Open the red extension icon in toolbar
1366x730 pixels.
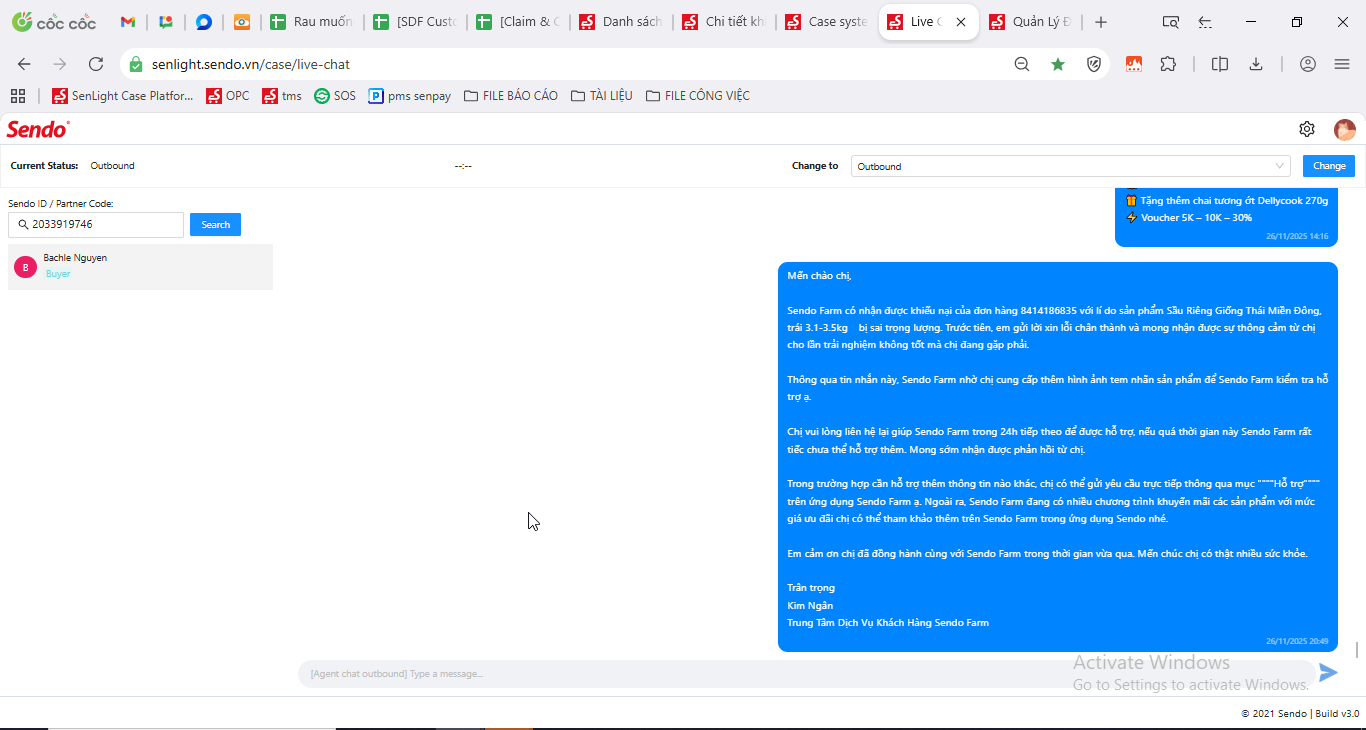tap(1134, 64)
